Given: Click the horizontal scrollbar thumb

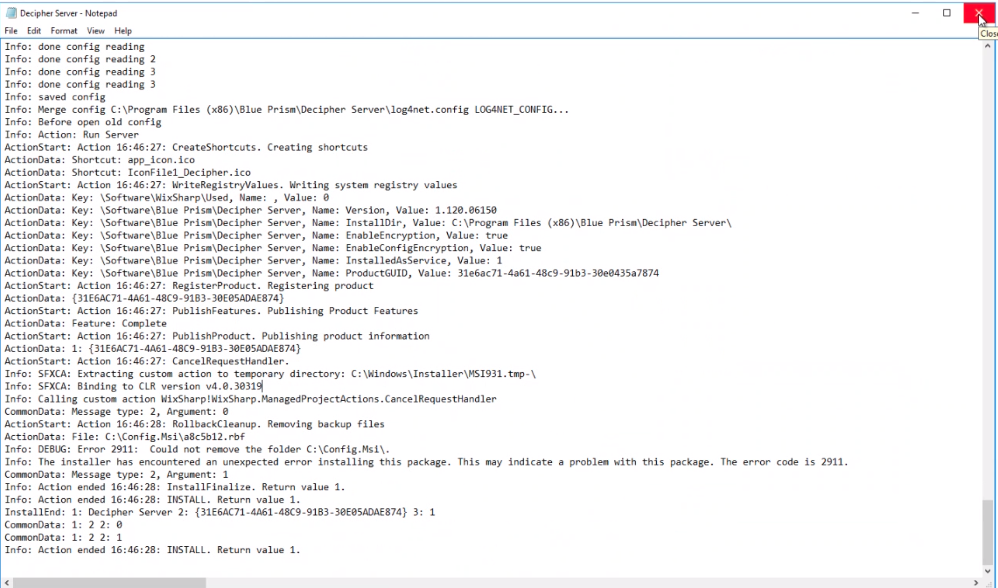Looking at the screenshot, I should coord(109,582).
